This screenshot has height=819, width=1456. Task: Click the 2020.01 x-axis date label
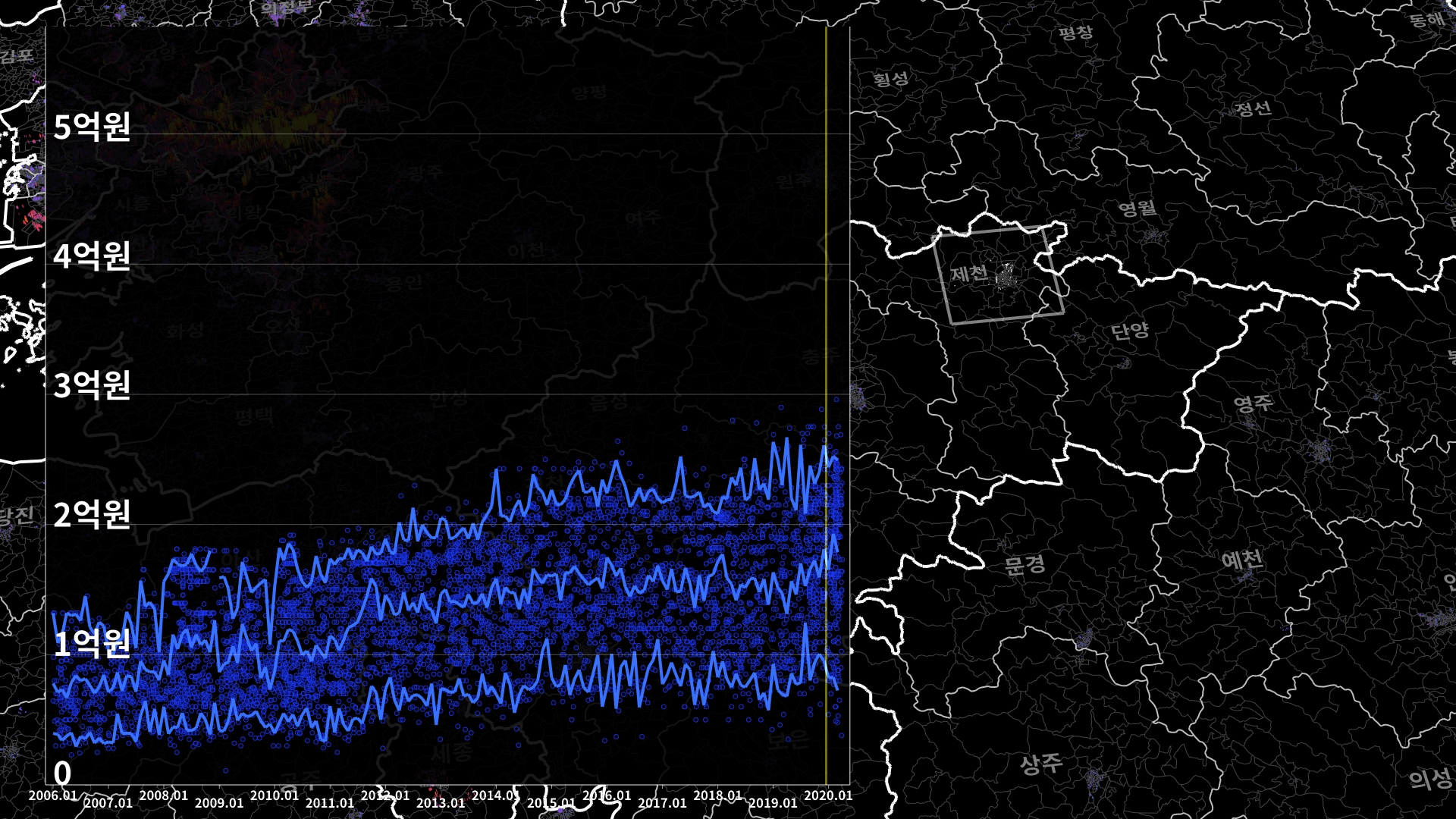[x=827, y=795]
